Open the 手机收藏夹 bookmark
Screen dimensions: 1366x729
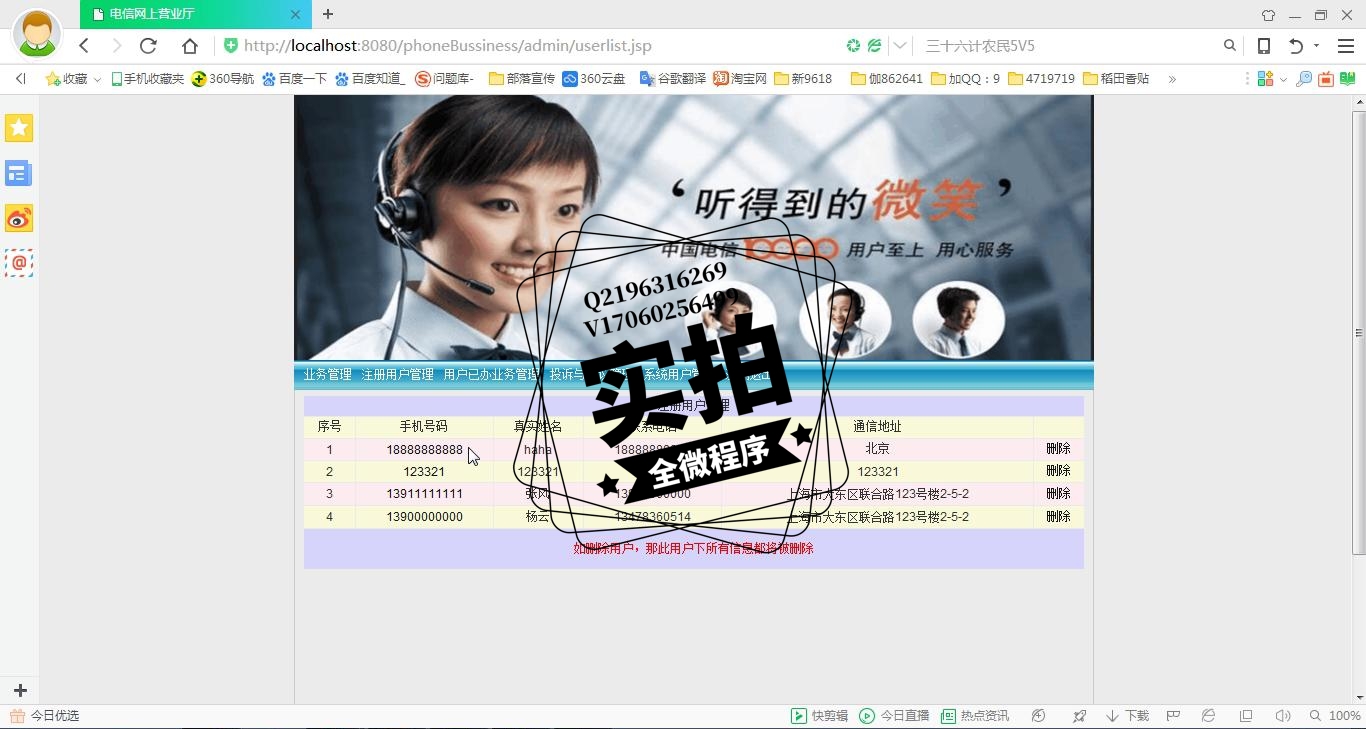coord(147,78)
